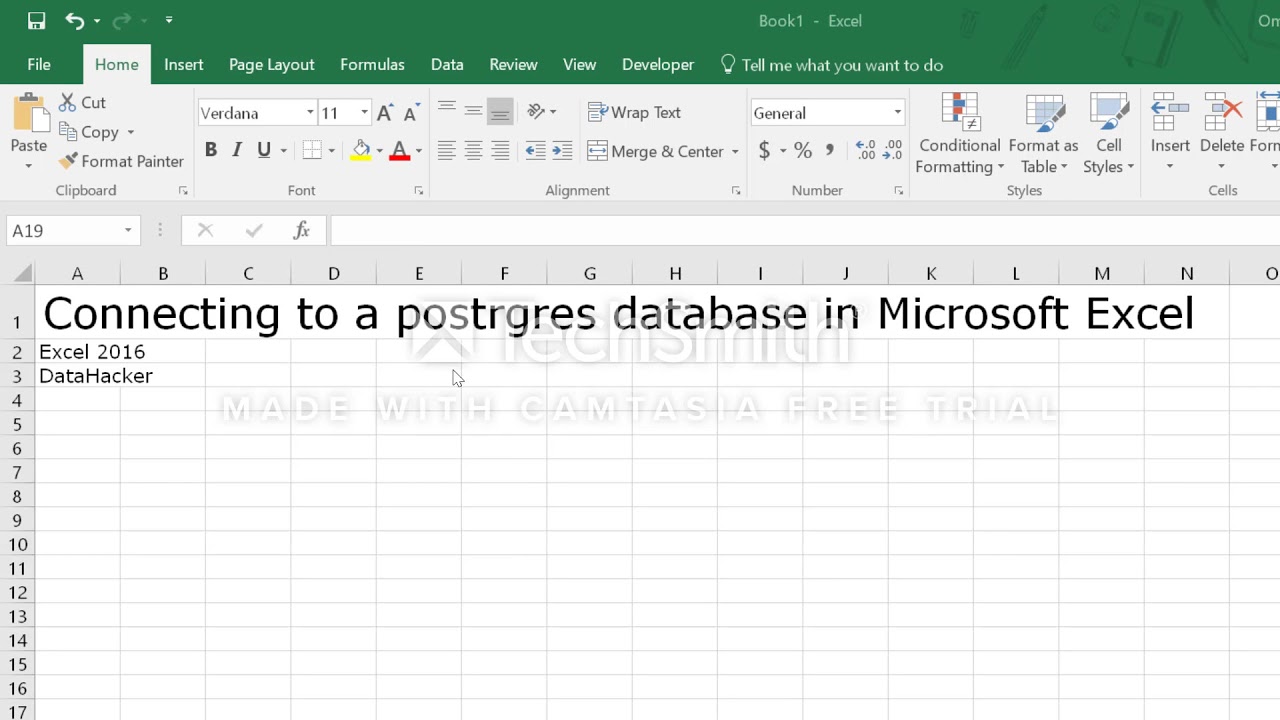Screen dimensions: 1280x720
Task: Click the red Font Color A
Action: pos(400,150)
